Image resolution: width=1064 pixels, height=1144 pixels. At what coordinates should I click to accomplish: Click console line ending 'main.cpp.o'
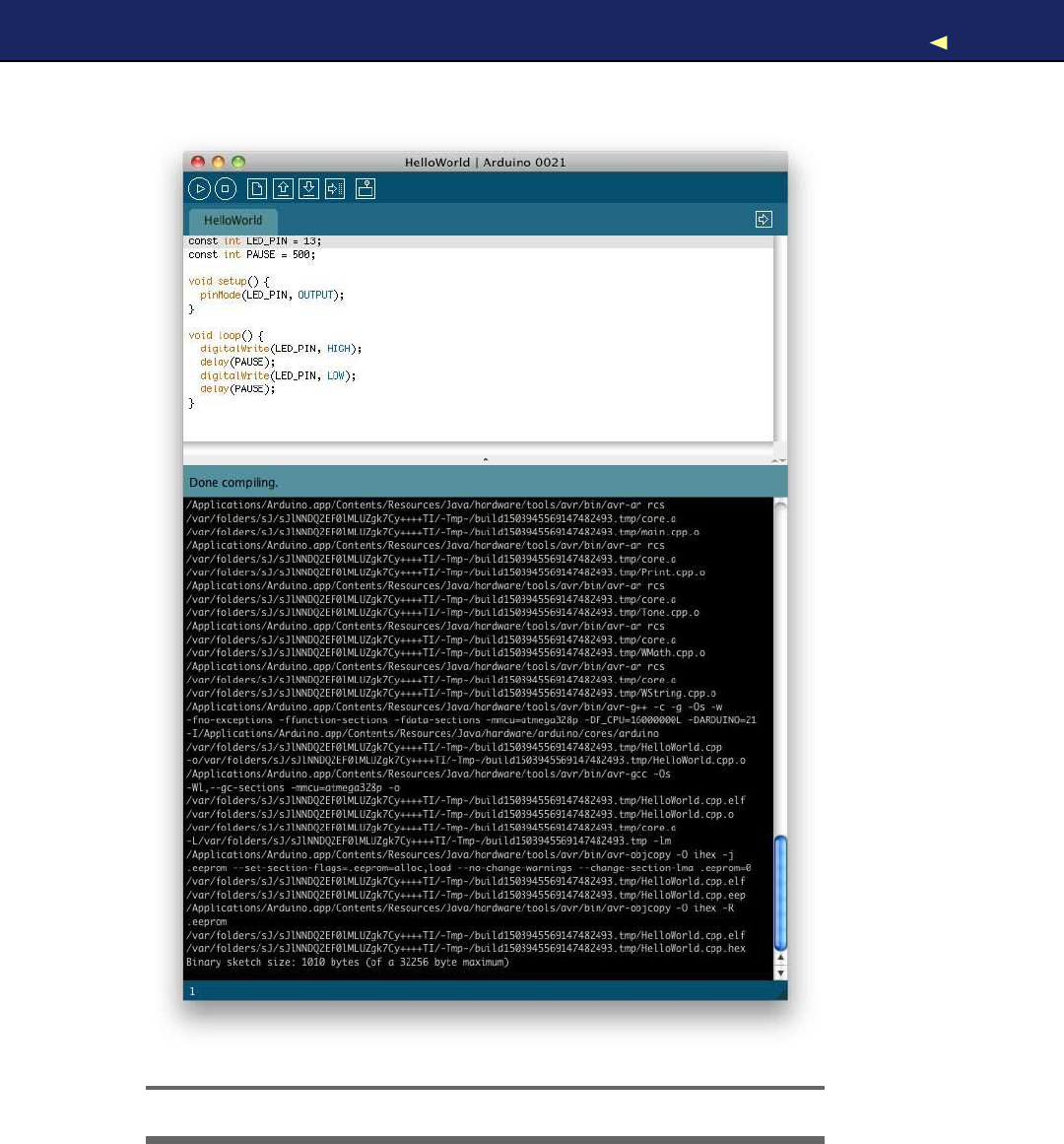442,532
